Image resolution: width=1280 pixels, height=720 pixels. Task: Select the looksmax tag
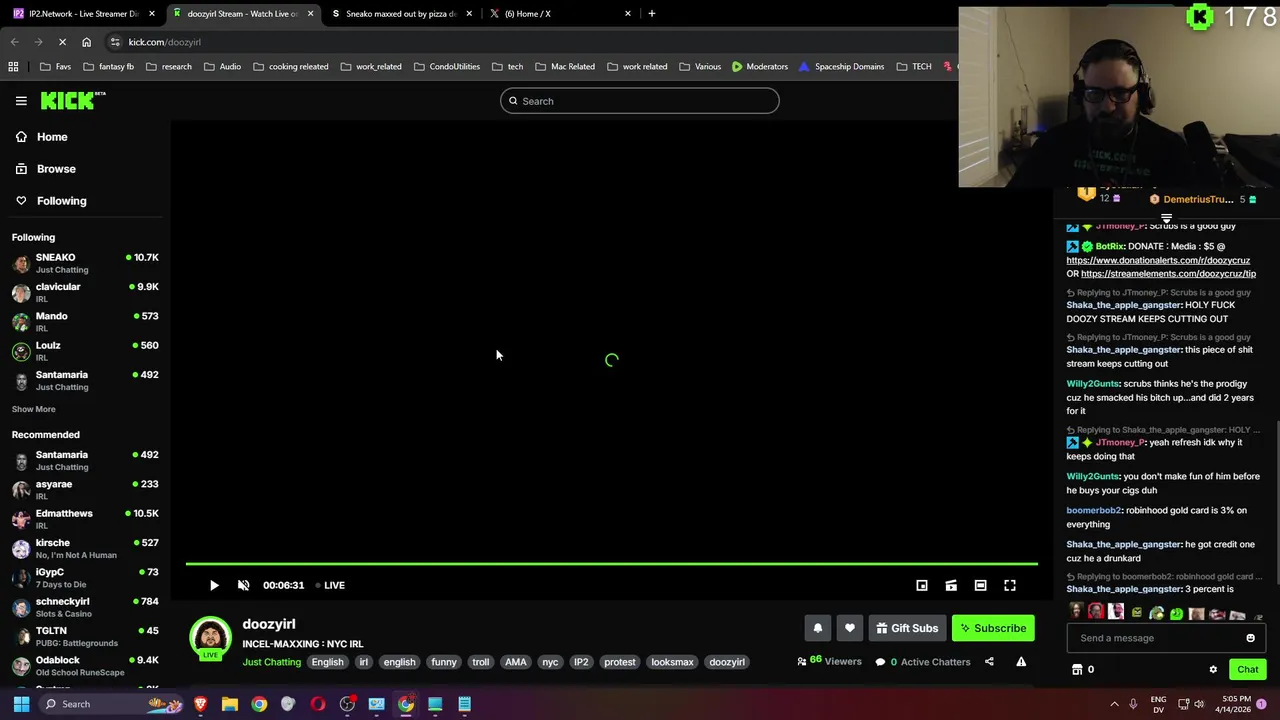point(672,662)
